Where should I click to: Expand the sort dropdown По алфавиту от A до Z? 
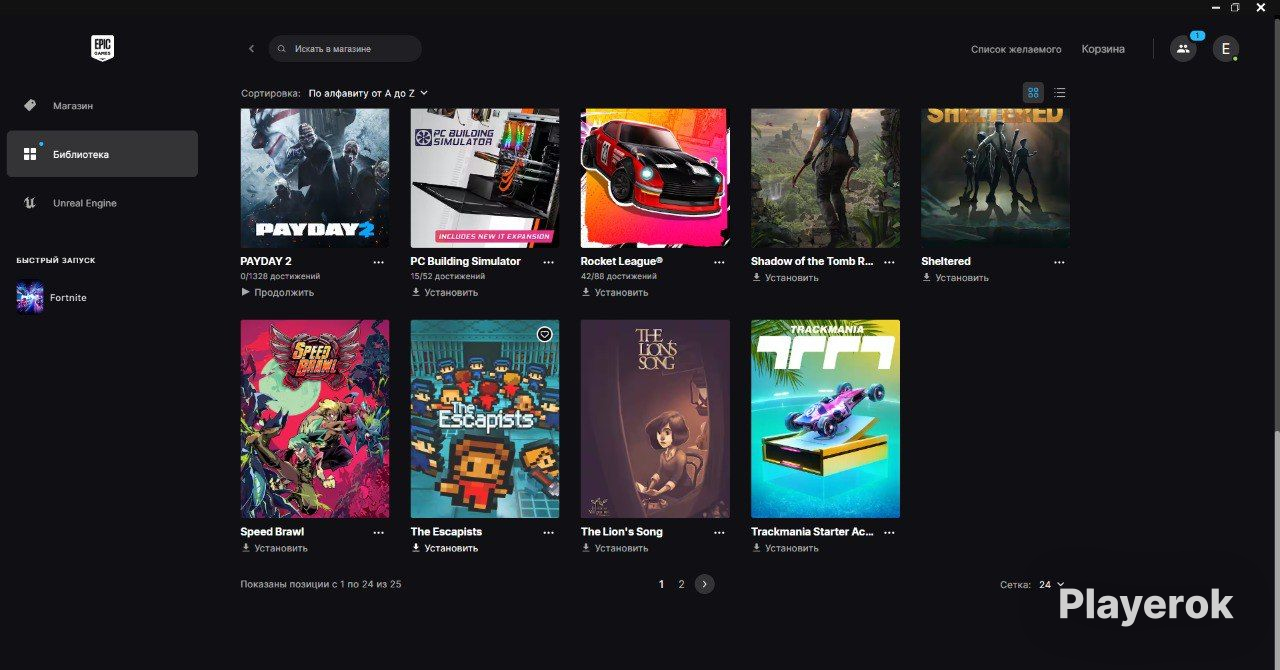(368, 93)
